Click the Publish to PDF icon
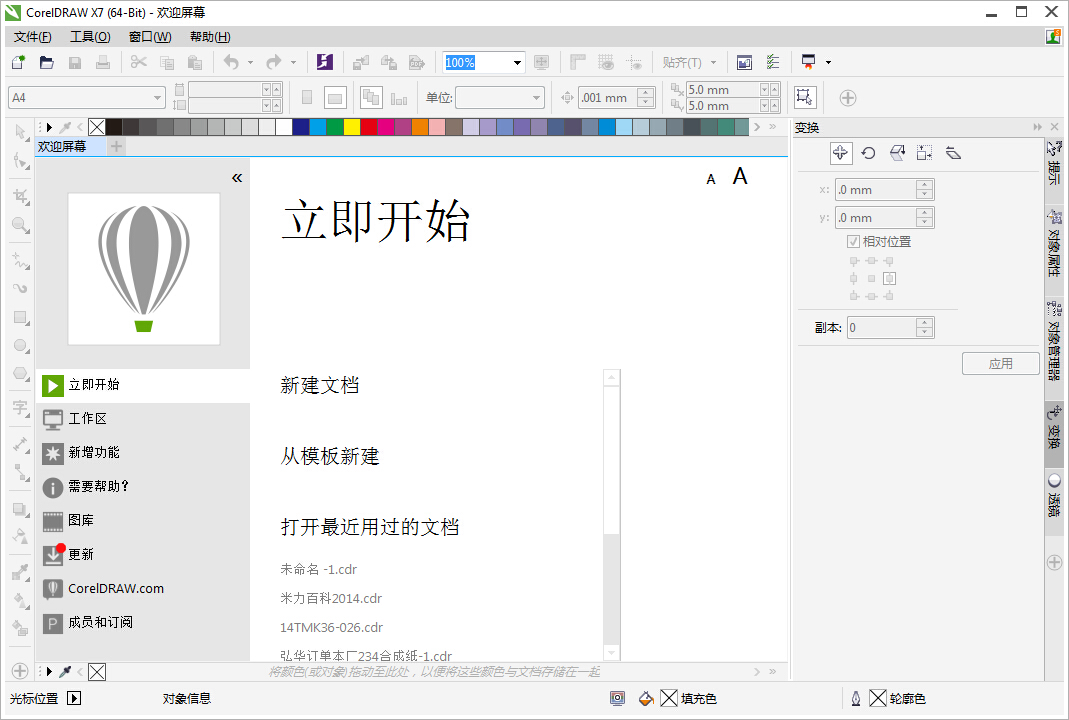The width and height of the screenshot is (1069, 720). [417, 62]
